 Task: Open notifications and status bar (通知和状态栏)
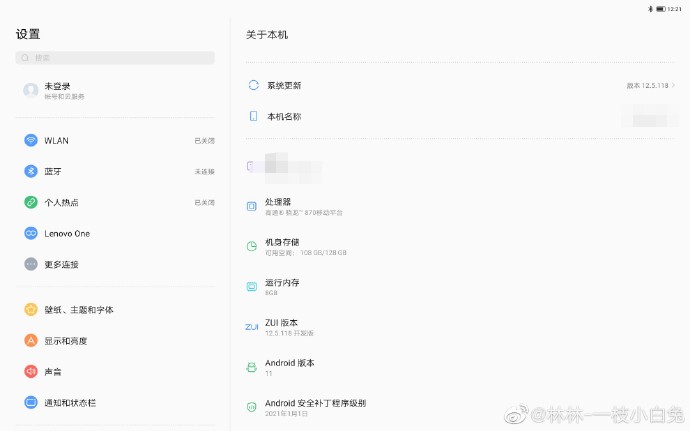pyautogui.click(x=115, y=402)
